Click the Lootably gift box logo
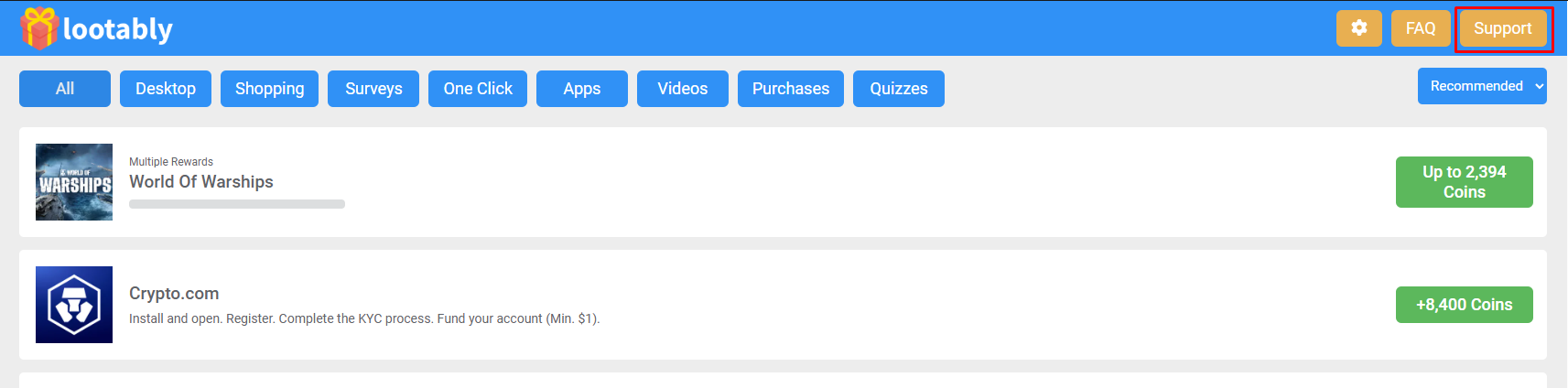Image resolution: width=1568 pixels, height=388 pixels. point(39,28)
